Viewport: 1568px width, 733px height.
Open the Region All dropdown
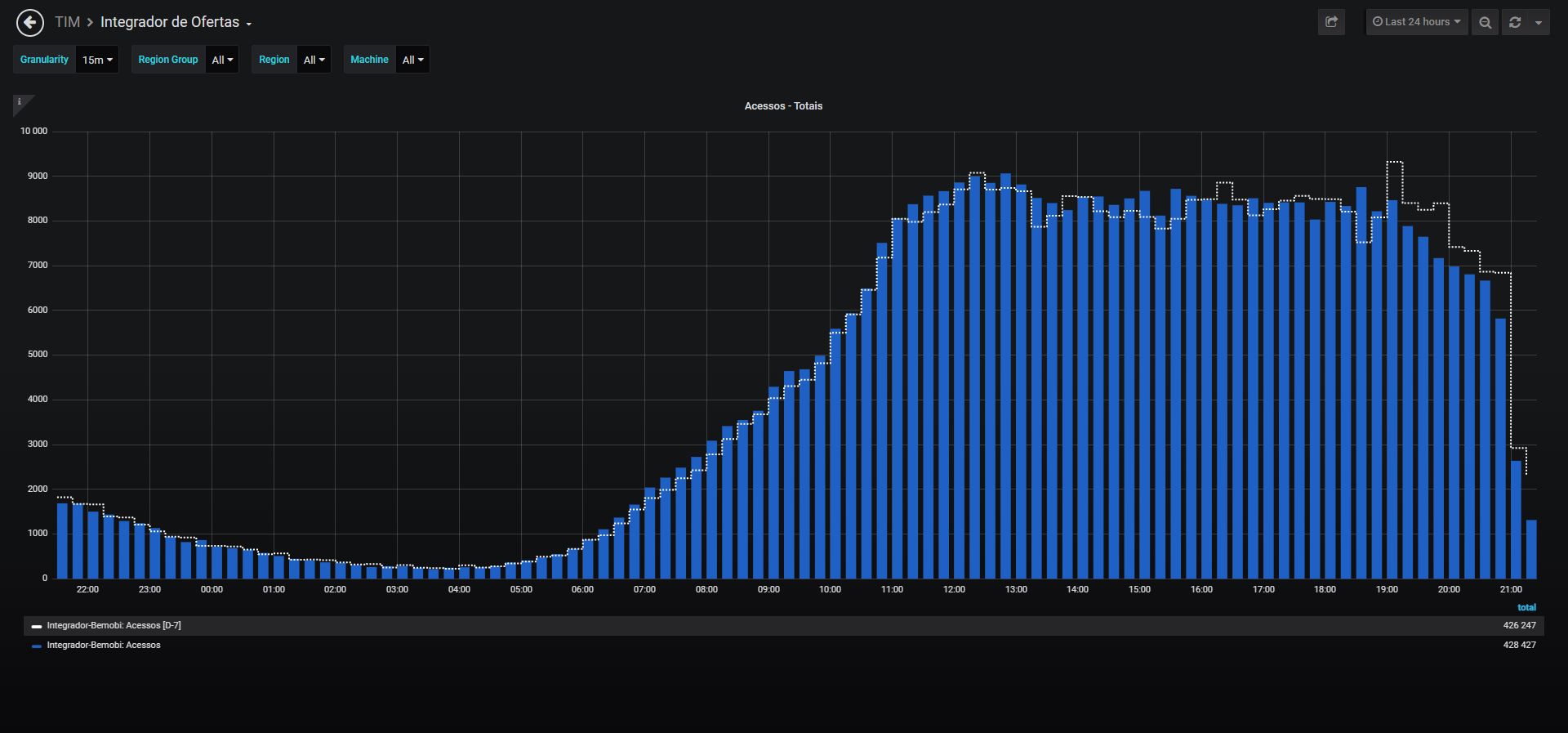[314, 60]
